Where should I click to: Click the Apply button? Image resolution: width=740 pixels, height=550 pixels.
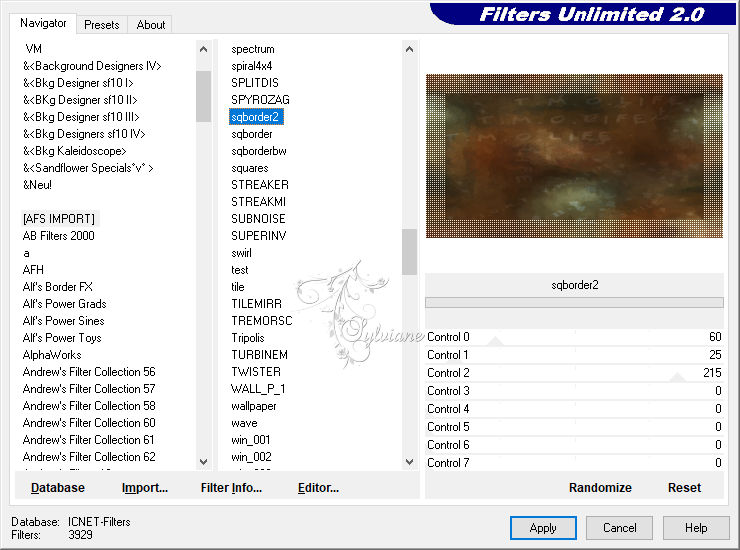coord(543,528)
